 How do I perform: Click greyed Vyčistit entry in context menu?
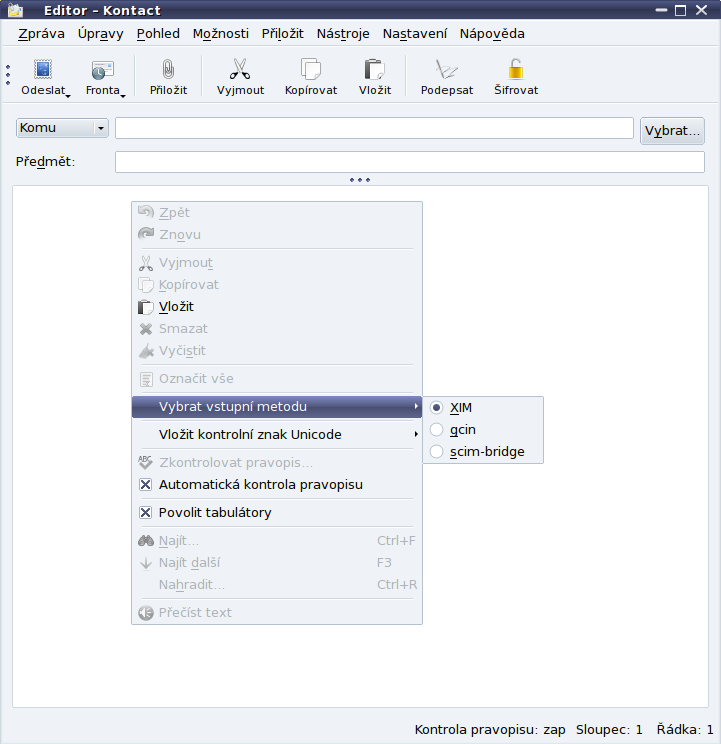pyautogui.click(x=277, y=351)
